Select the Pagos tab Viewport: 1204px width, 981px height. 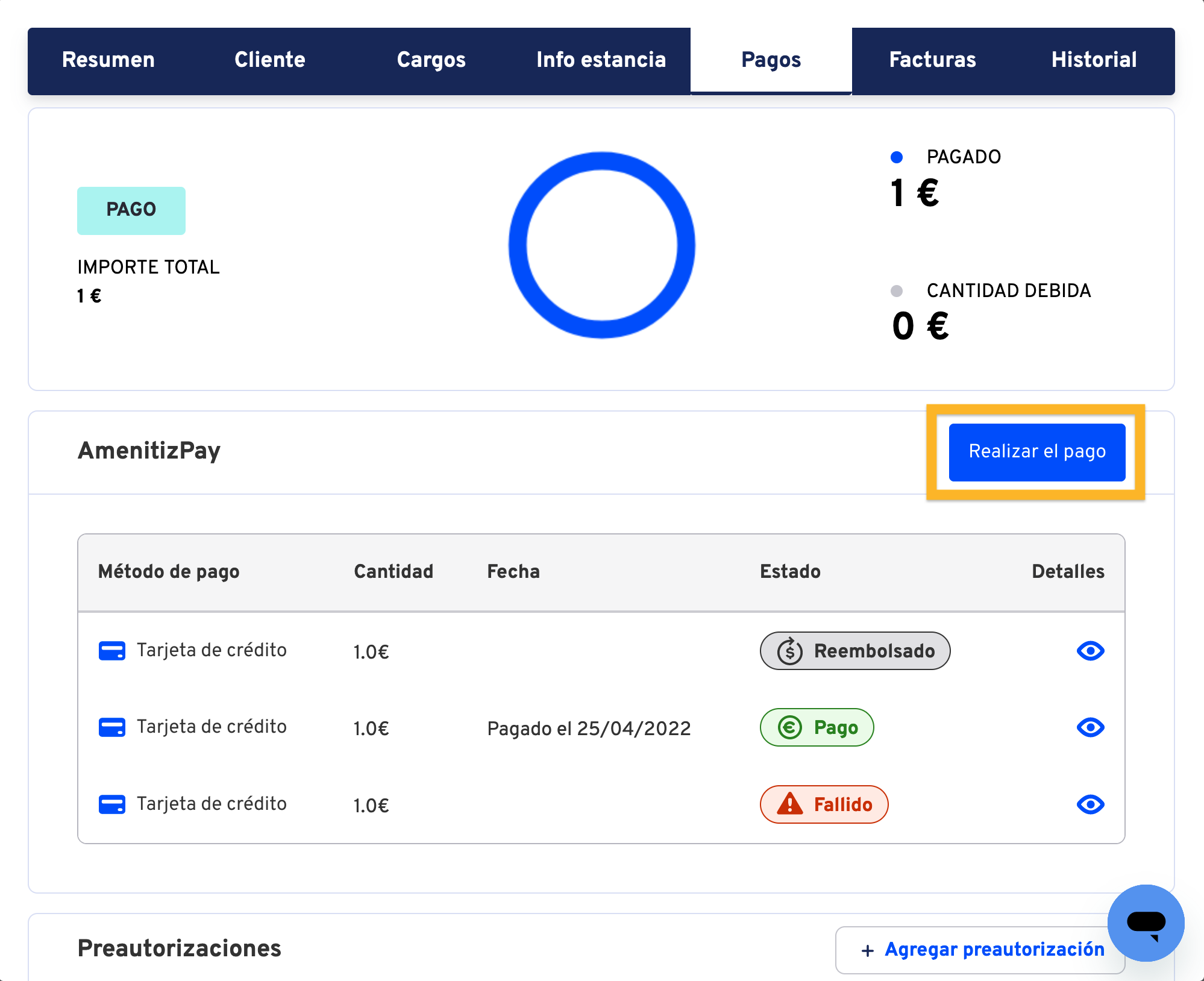click(x=771, y=60)
